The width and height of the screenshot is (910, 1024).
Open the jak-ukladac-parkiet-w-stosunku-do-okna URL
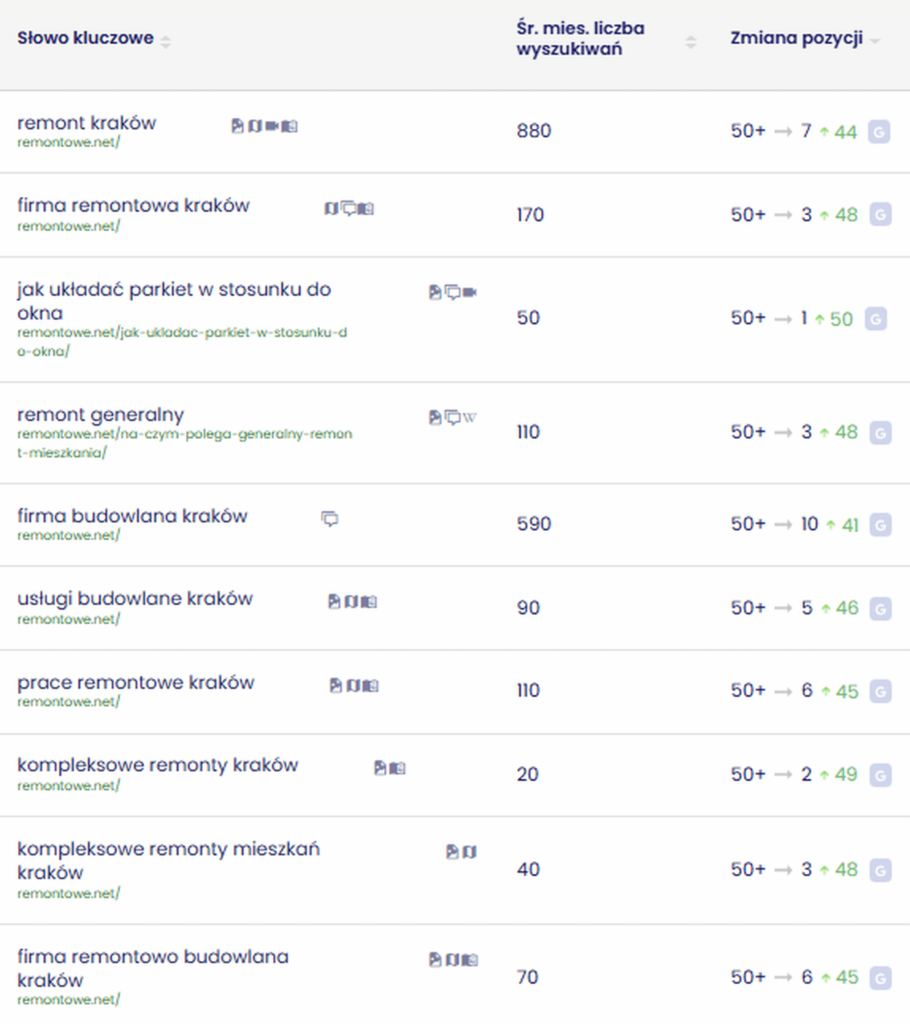pyautogui.click(x=182, y=342)
